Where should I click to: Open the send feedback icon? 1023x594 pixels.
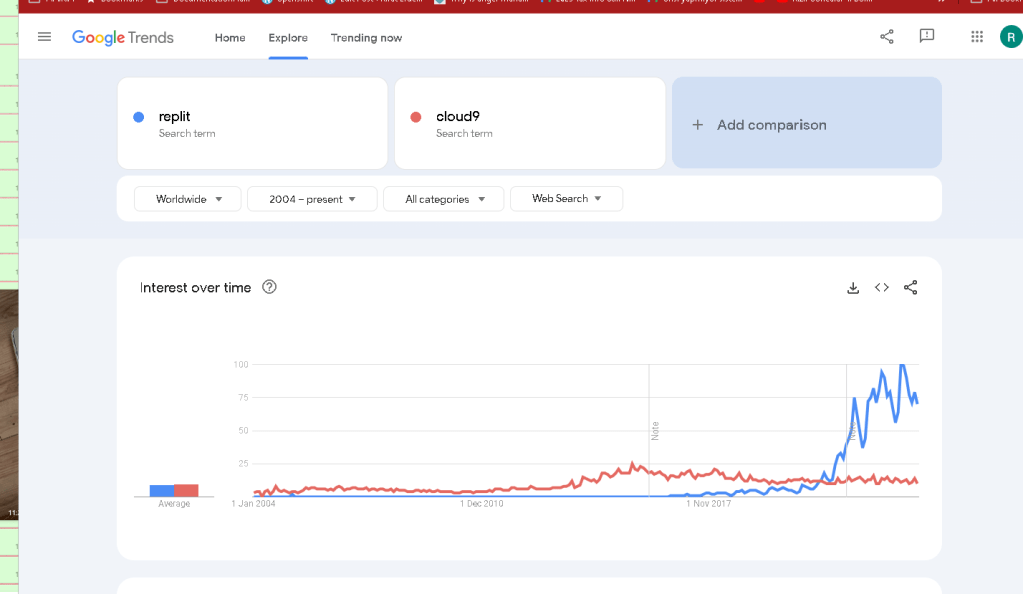coord(926,37)
